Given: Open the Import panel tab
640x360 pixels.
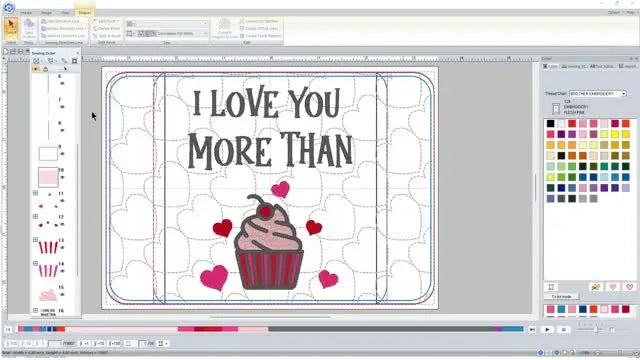Looking at the screenshot, I should coord(628,66).
